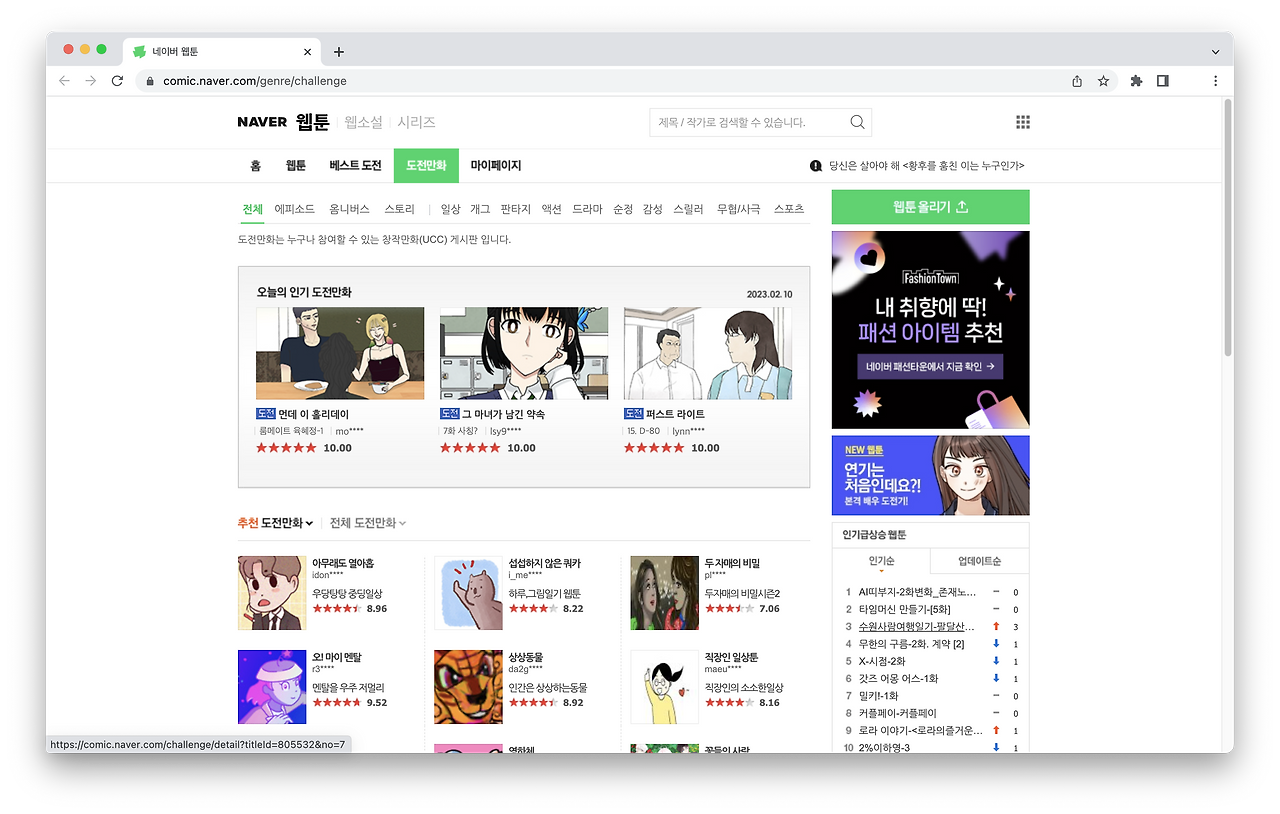Select the 인기순 ranking tab
The image size is (1280, 814).
point(881,561)
